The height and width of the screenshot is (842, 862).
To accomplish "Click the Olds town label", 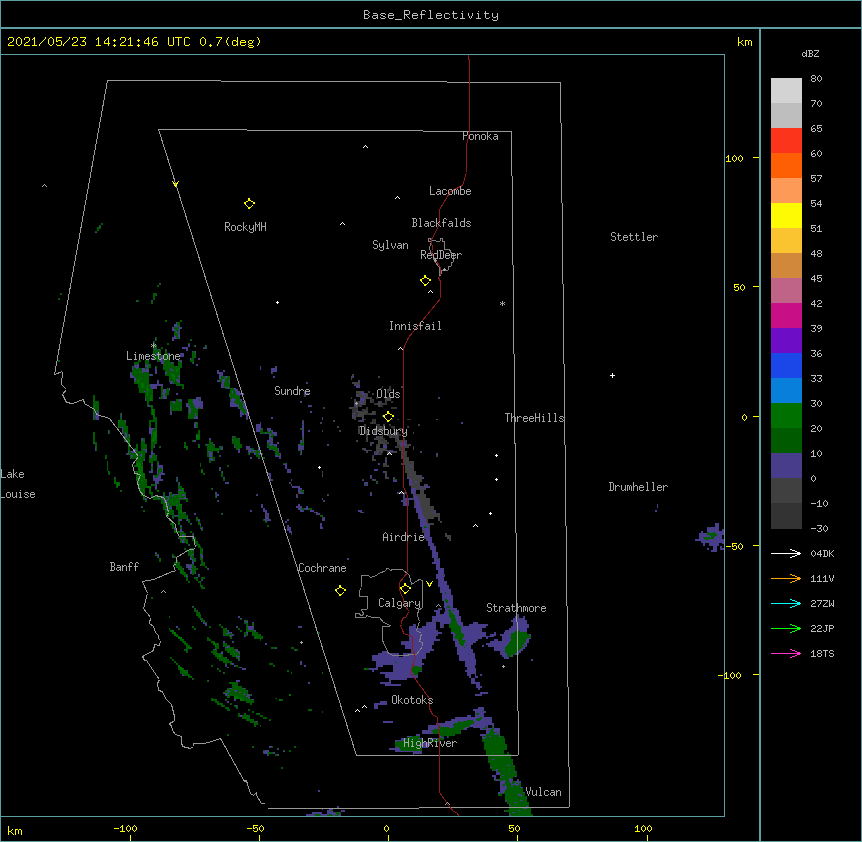I will pos(388,394).
